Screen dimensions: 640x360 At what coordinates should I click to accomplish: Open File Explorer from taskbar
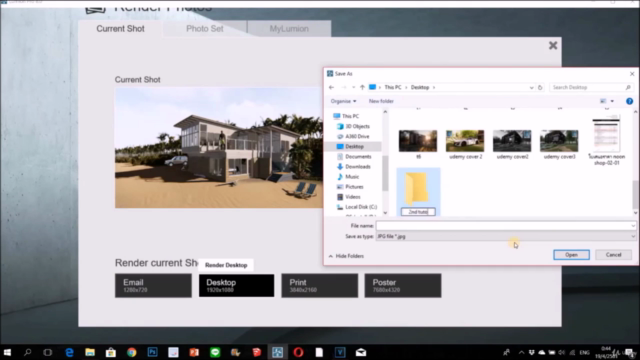(x=90, y=352)
